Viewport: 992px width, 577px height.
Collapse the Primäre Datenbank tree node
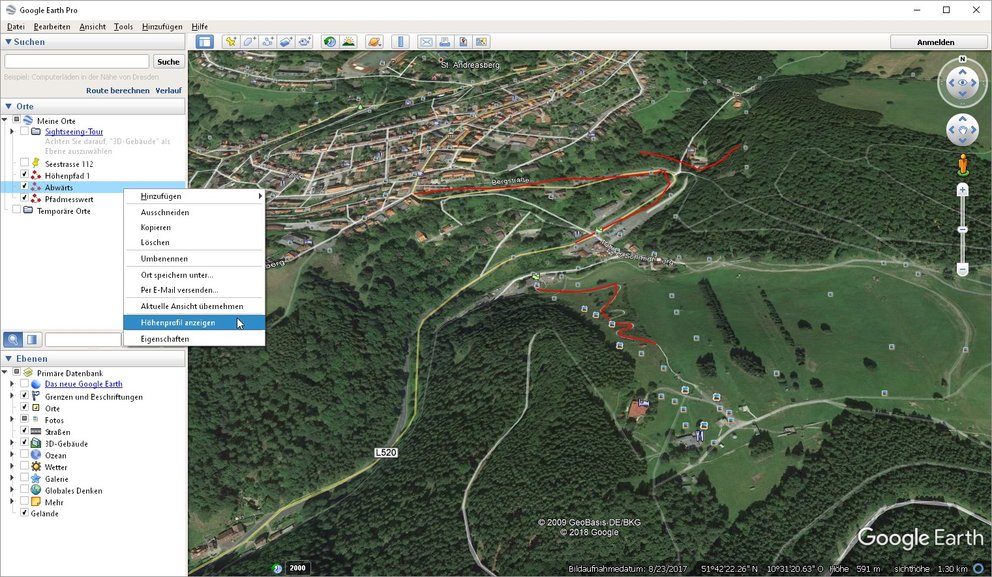click(5, 373)
